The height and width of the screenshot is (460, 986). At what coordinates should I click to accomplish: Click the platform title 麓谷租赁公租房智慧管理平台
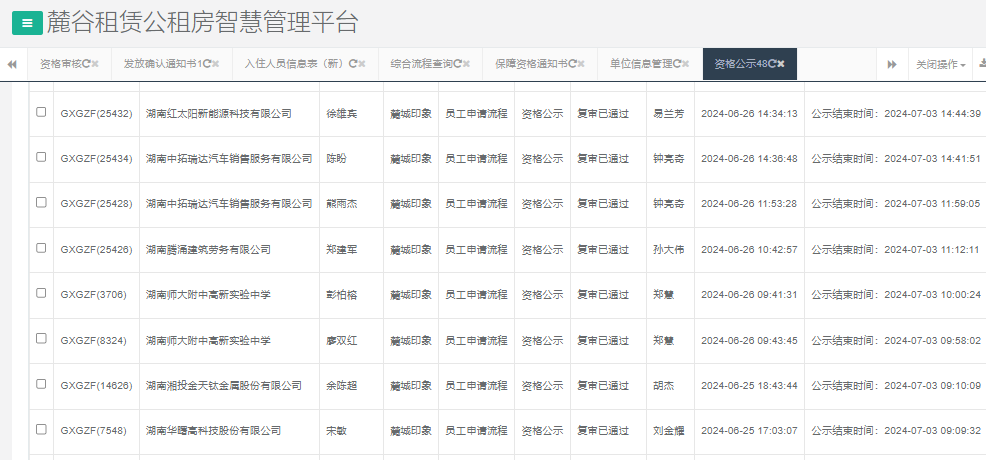tap(202, 23)
